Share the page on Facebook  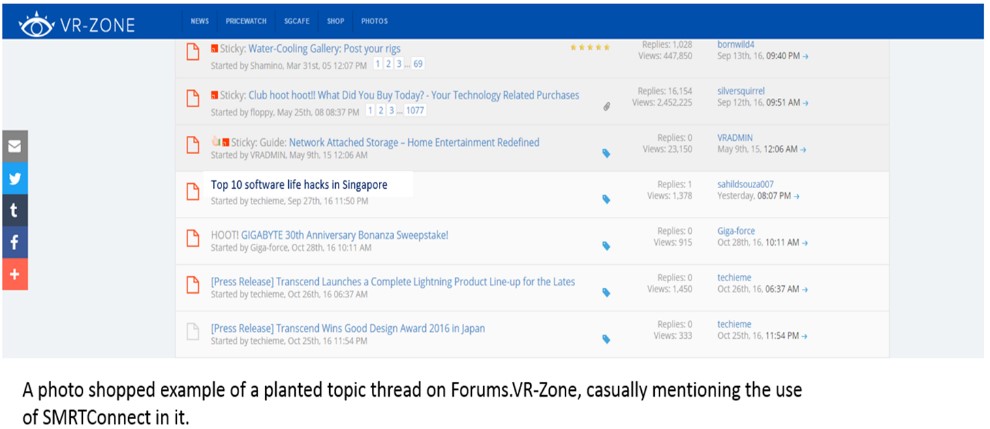[x=14, y=242]
